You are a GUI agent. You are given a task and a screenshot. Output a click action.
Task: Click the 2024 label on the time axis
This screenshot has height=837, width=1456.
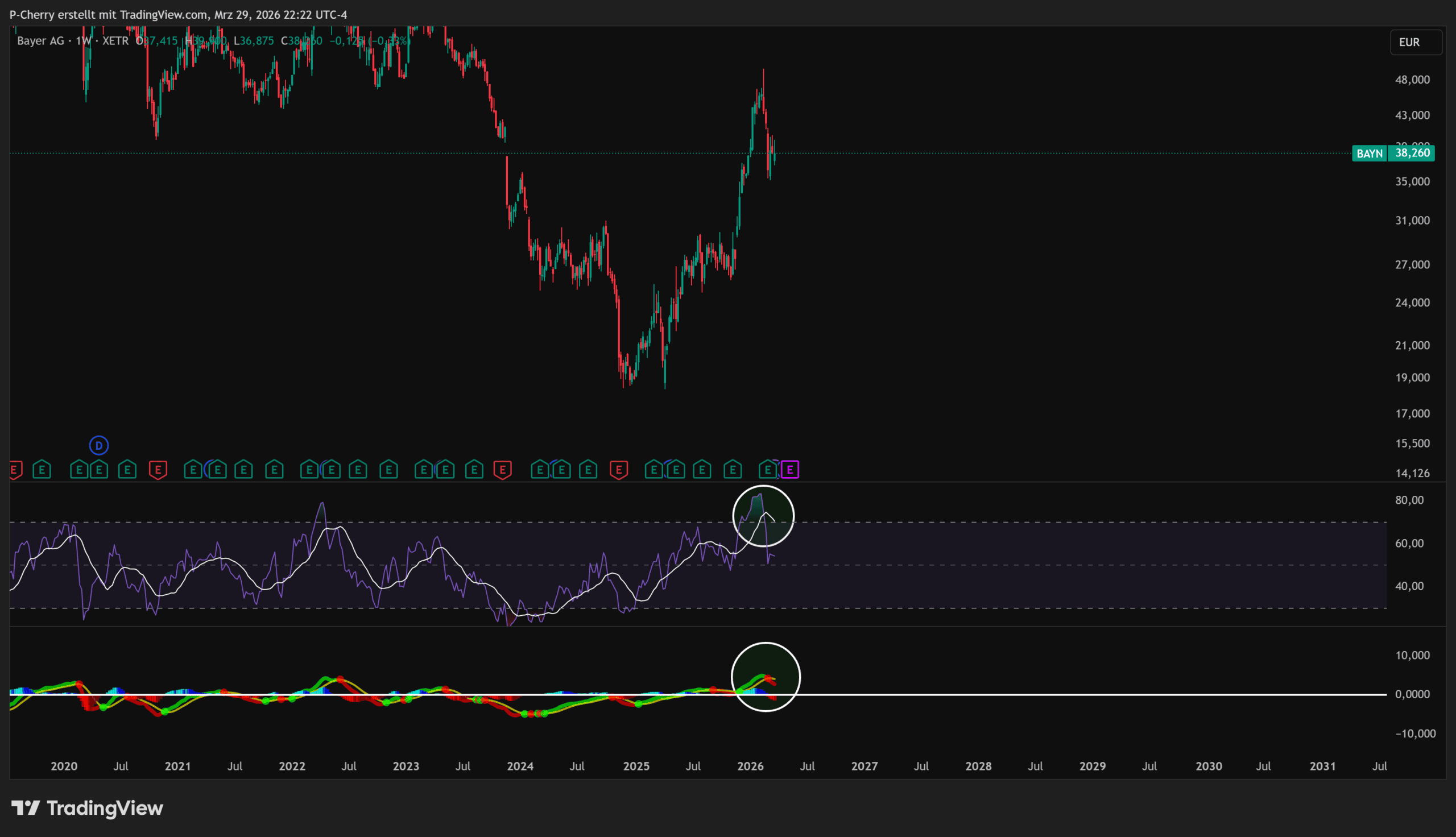click(x=520, y=766)
